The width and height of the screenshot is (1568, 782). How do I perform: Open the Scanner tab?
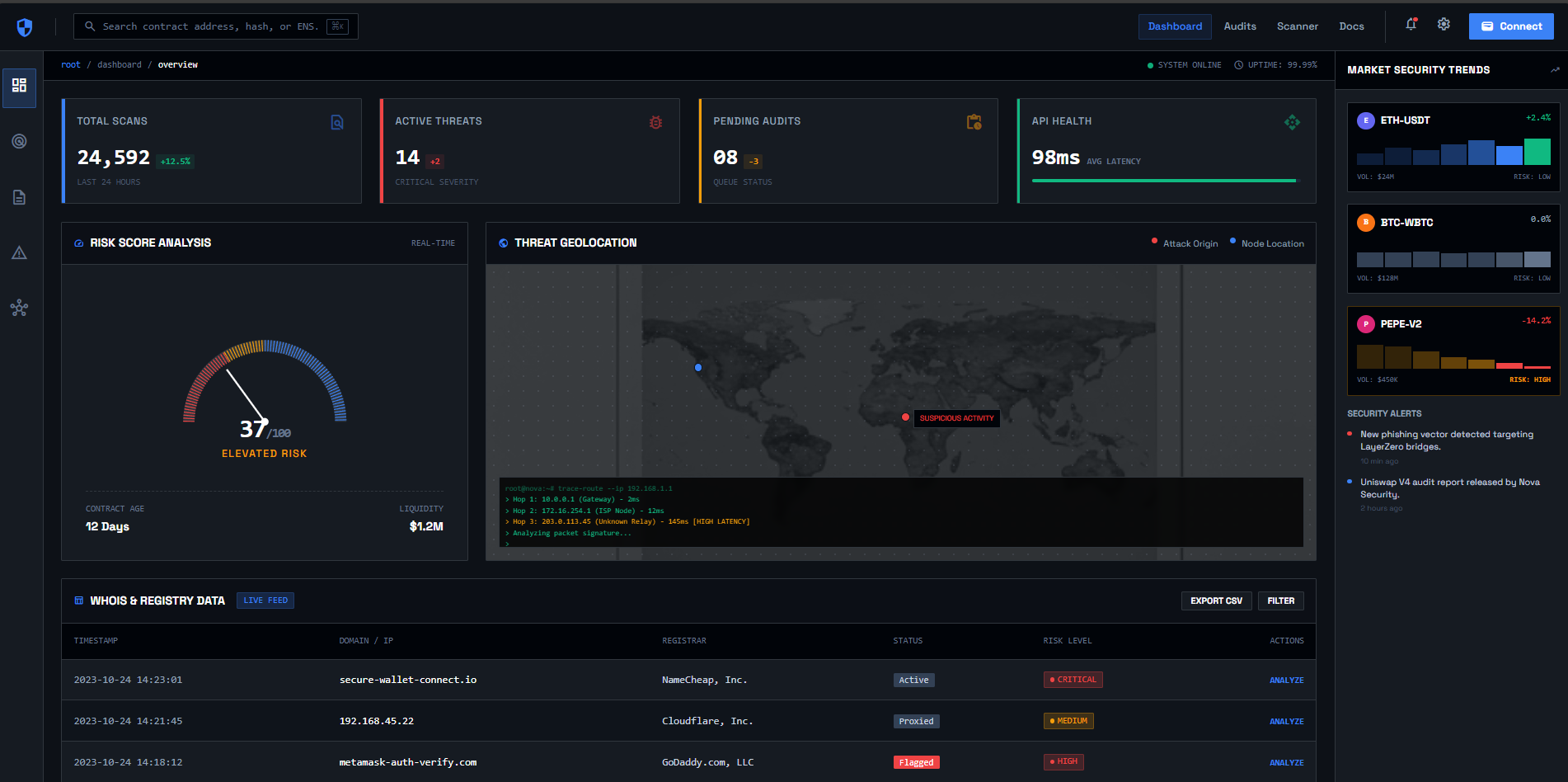[1297, 26]
